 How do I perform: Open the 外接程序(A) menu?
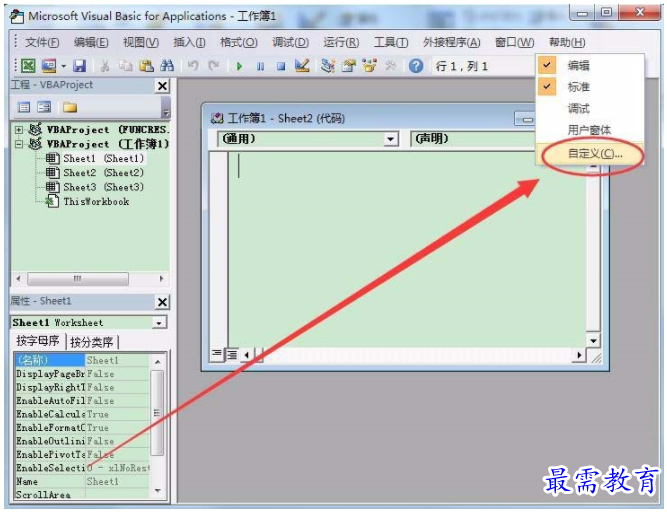[x=451, y=42]
